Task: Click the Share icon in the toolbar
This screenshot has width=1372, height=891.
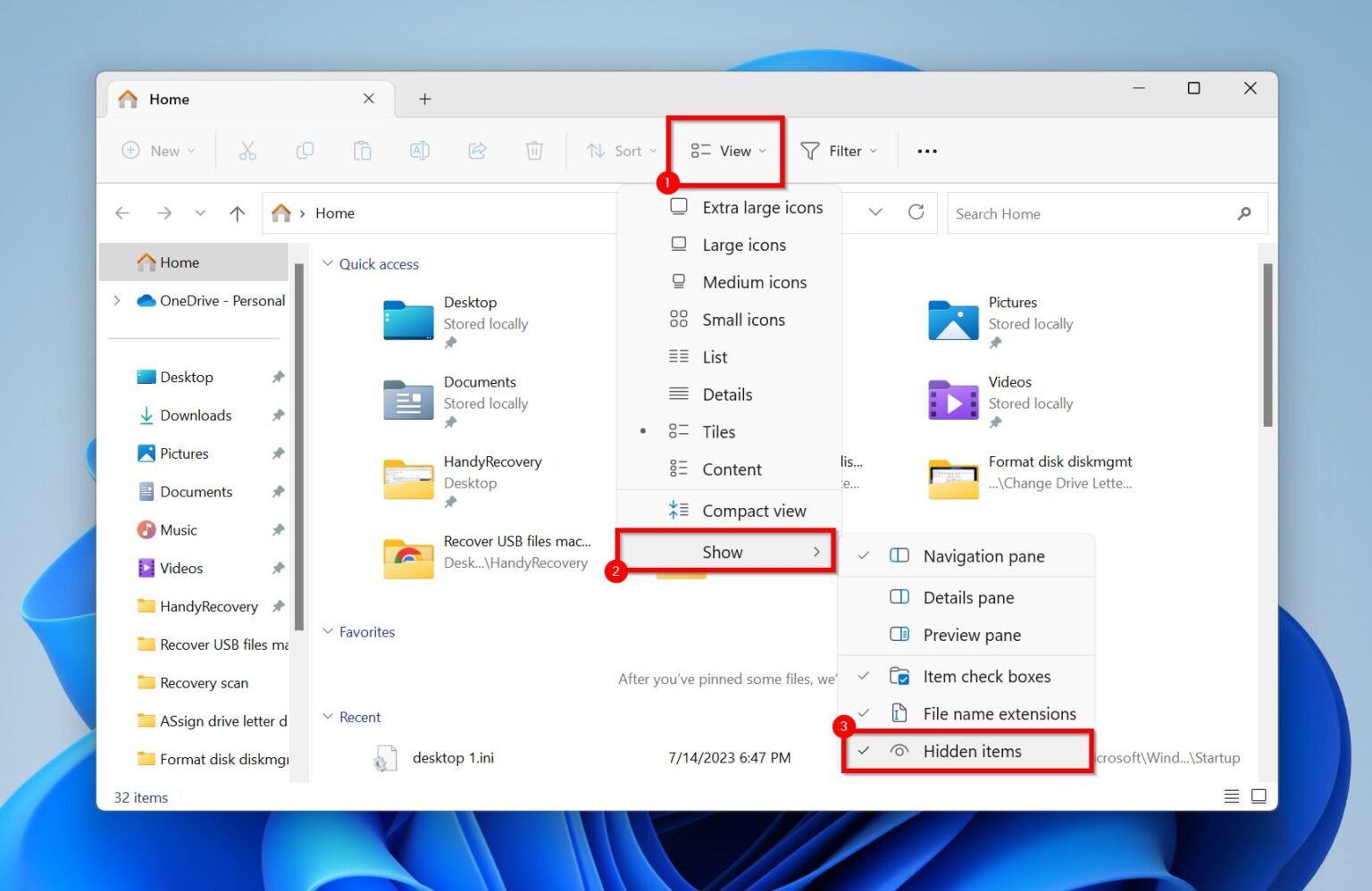Action: pos(477,150)
